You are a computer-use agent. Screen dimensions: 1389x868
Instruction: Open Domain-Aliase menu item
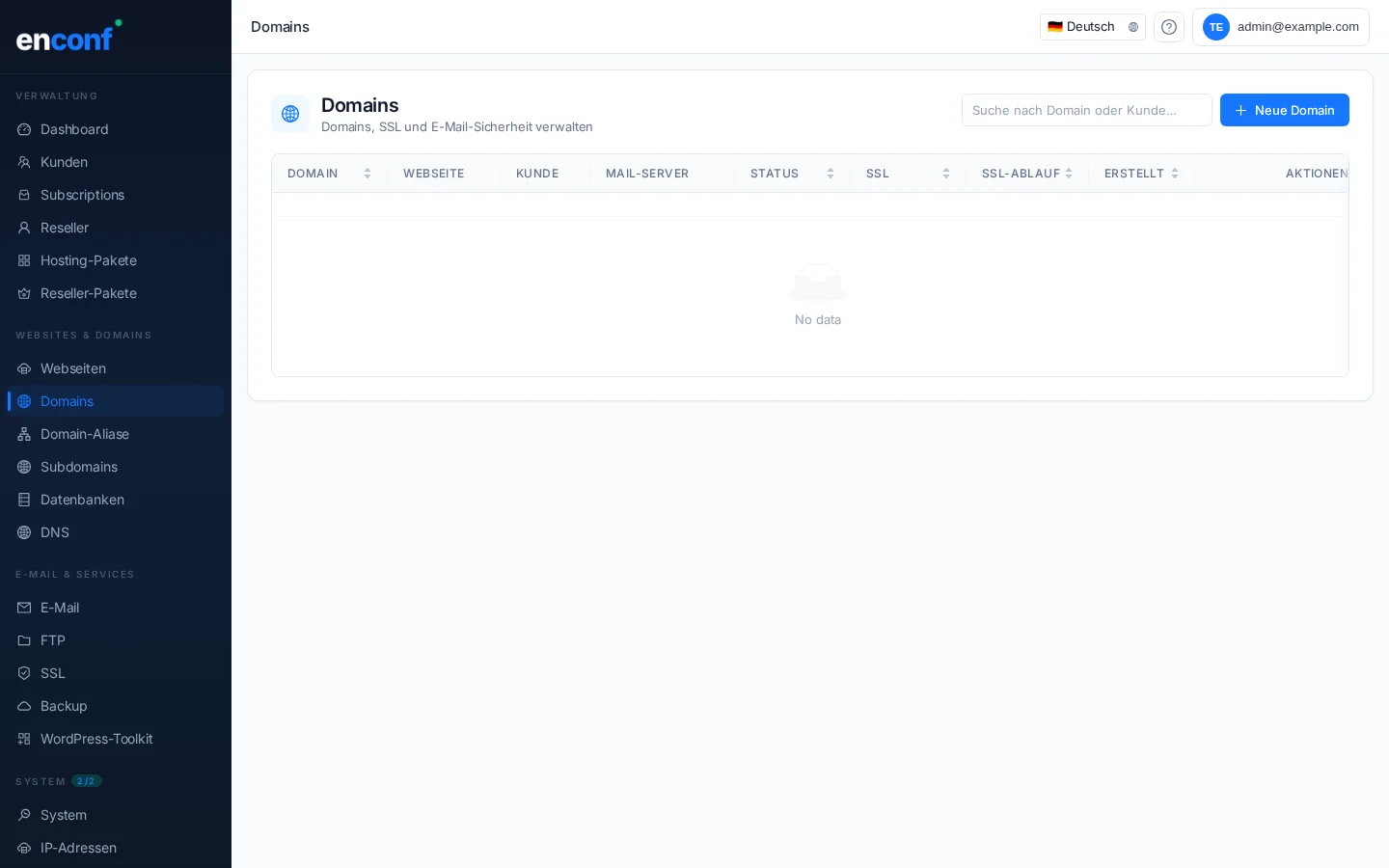pos(85,434)
